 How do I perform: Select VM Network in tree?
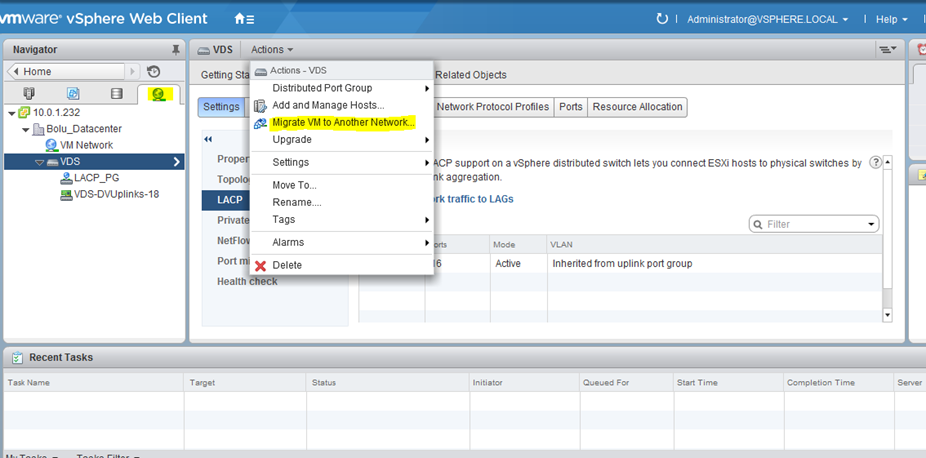(x=86, y=145)
